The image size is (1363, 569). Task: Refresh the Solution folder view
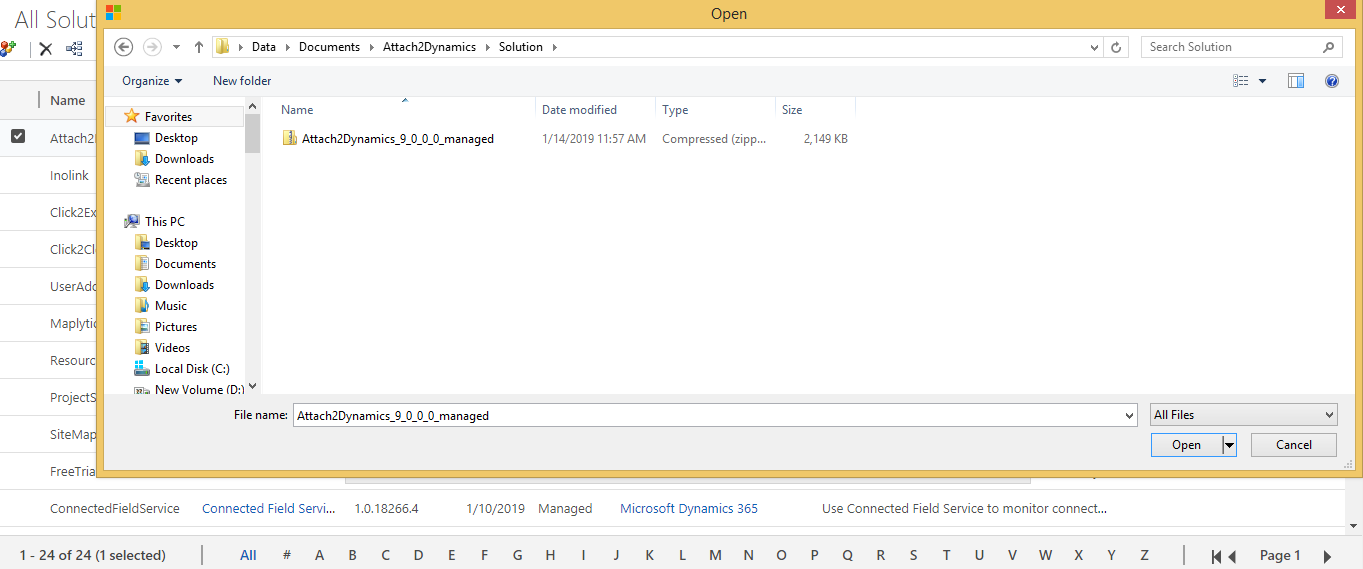(1117, 47)
